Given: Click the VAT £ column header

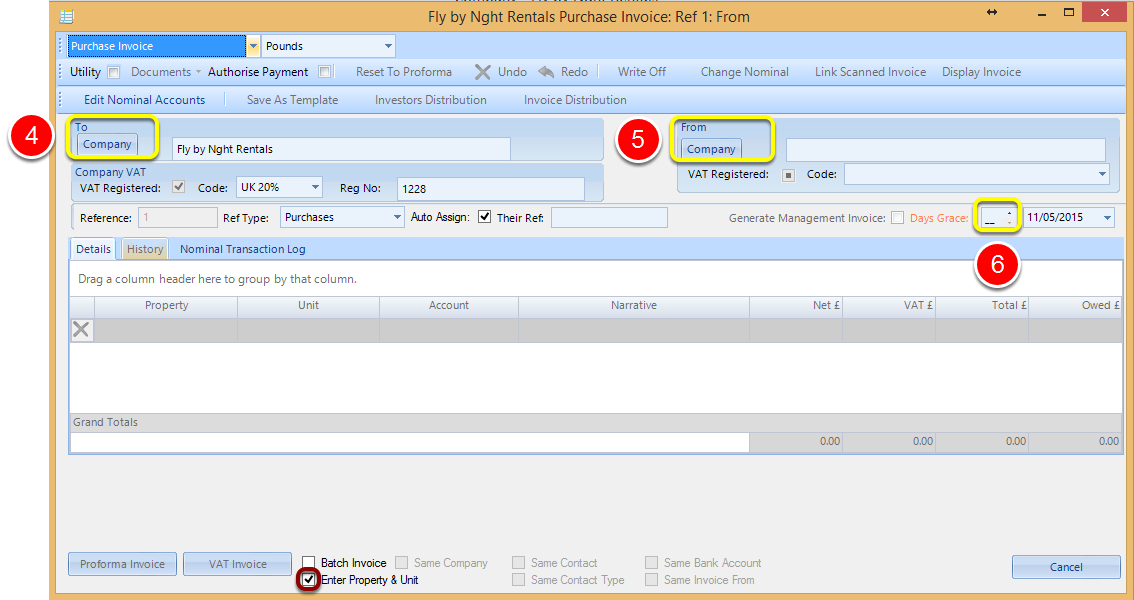Looking at the screenshot, I should [x=889, y=305].
